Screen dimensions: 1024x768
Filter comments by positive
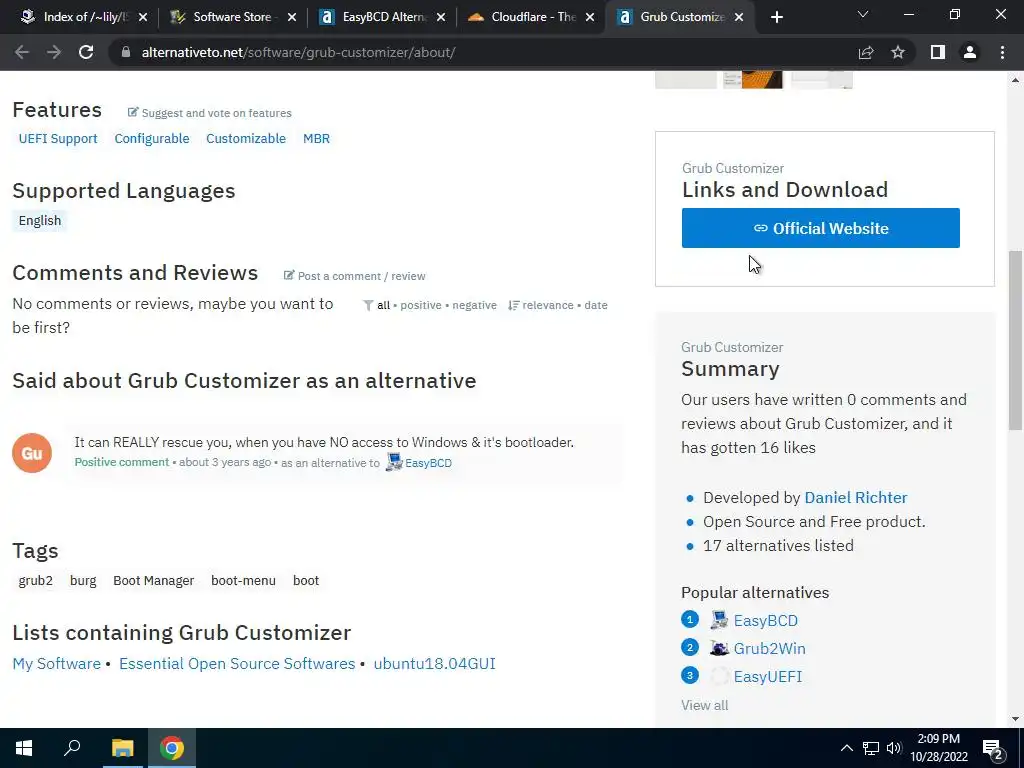(x=421, y=305)
